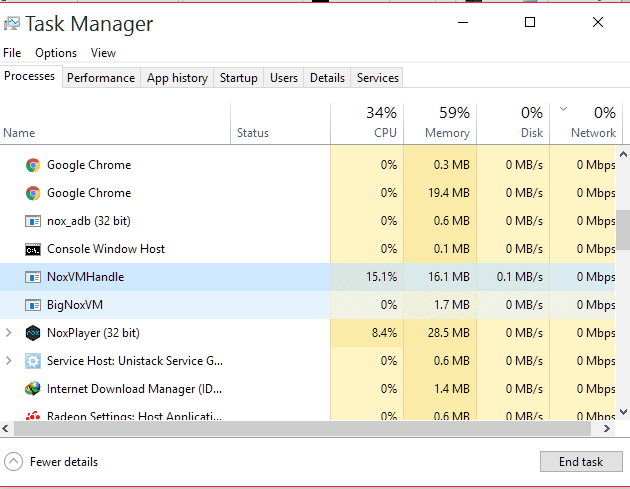Viewport: 630px width, 489px height.
Task: Select the Console Window Host process name
Action: coord(106,249)
